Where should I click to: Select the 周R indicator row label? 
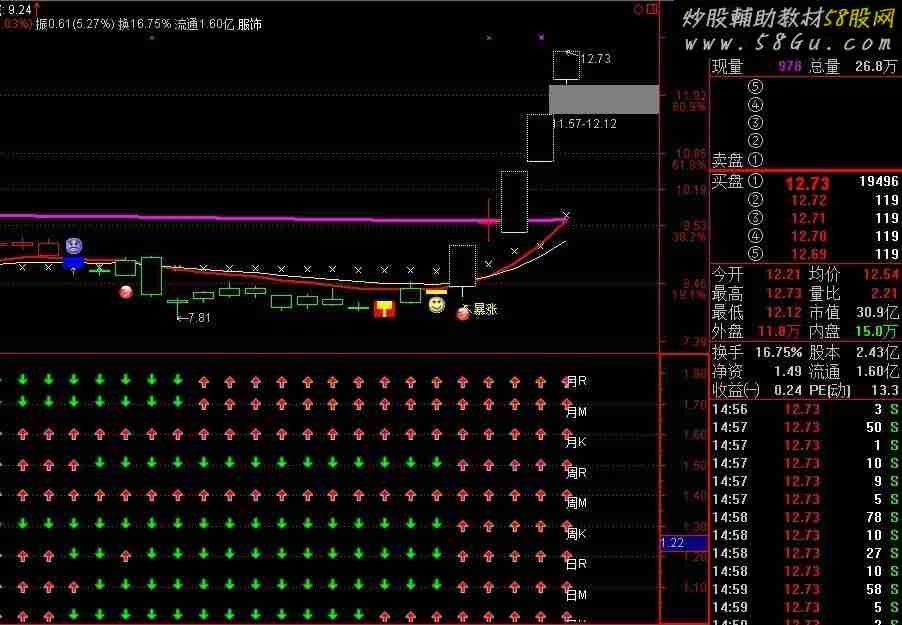click(576, 472)
